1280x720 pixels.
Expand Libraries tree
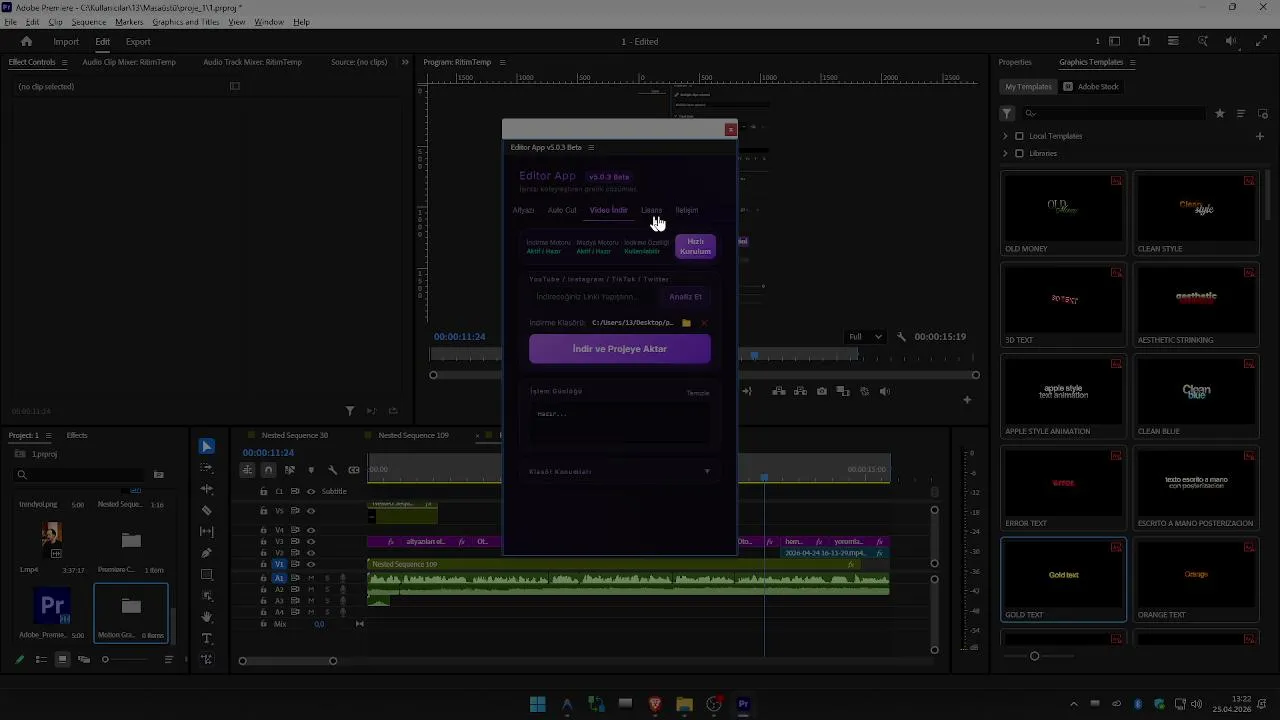(1006, 153)
